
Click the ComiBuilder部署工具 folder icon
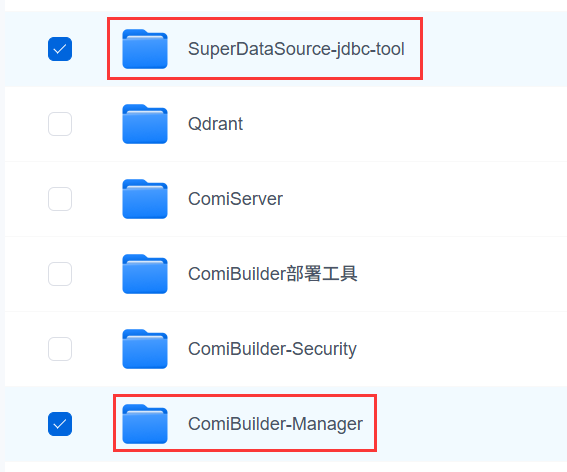point(145,274)
